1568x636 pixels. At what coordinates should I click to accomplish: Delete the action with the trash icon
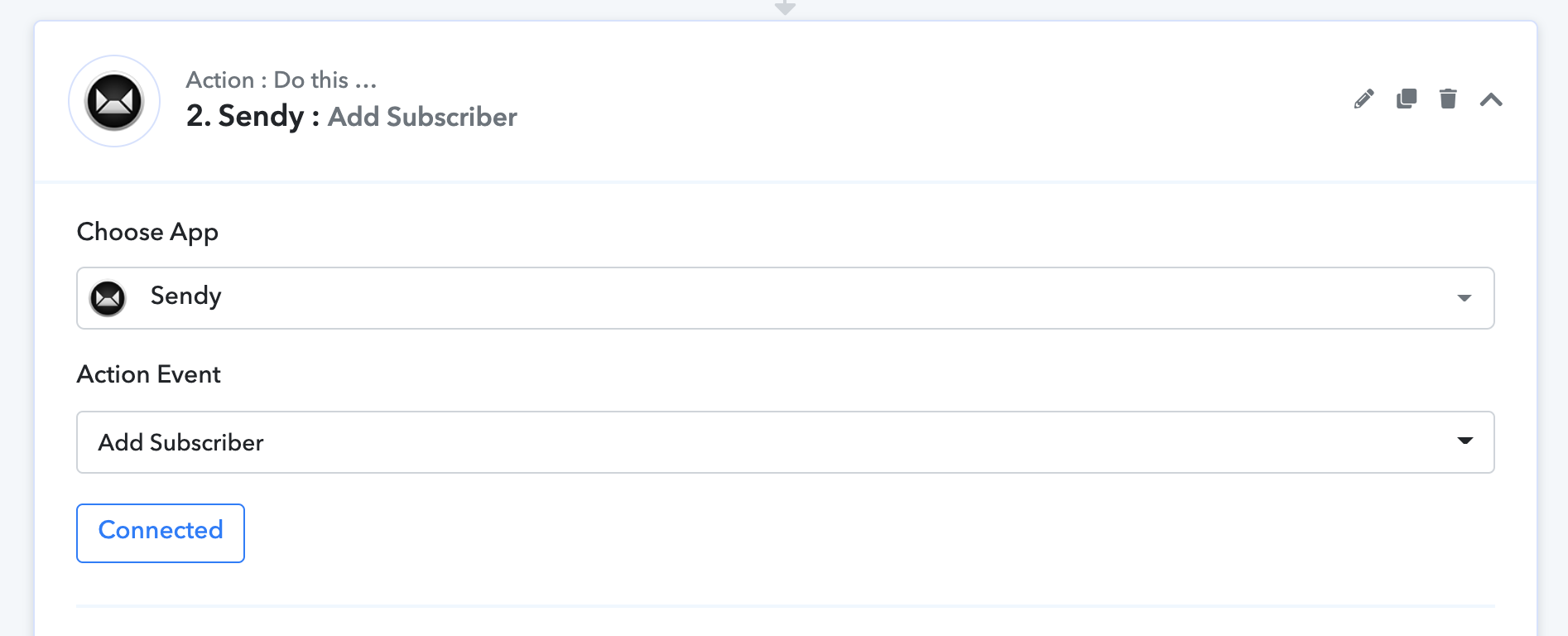1447,99
